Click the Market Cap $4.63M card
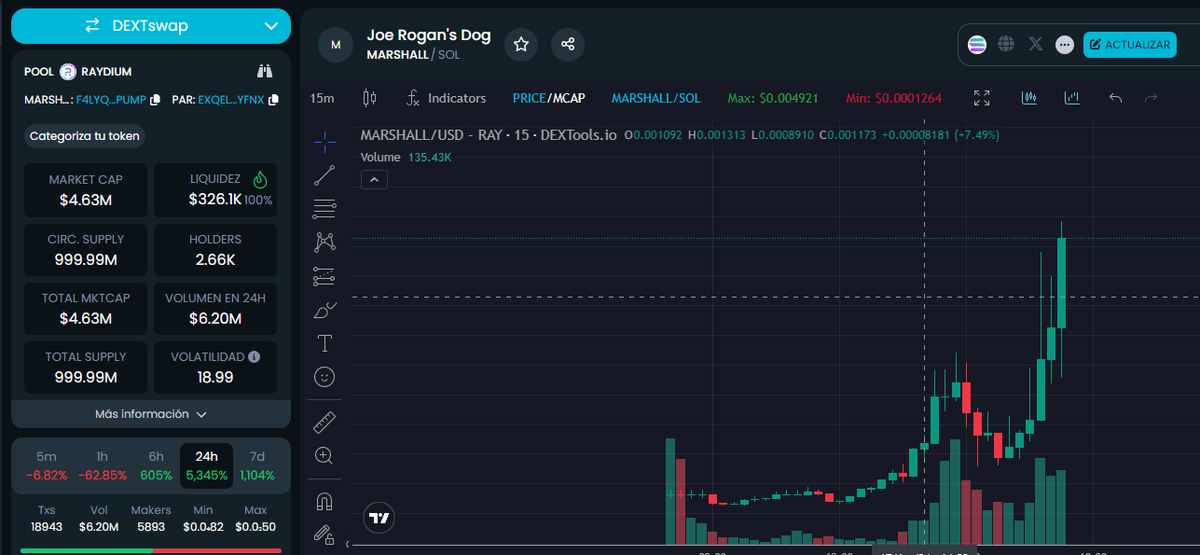 pyautogui.click(x=86, y=190)
